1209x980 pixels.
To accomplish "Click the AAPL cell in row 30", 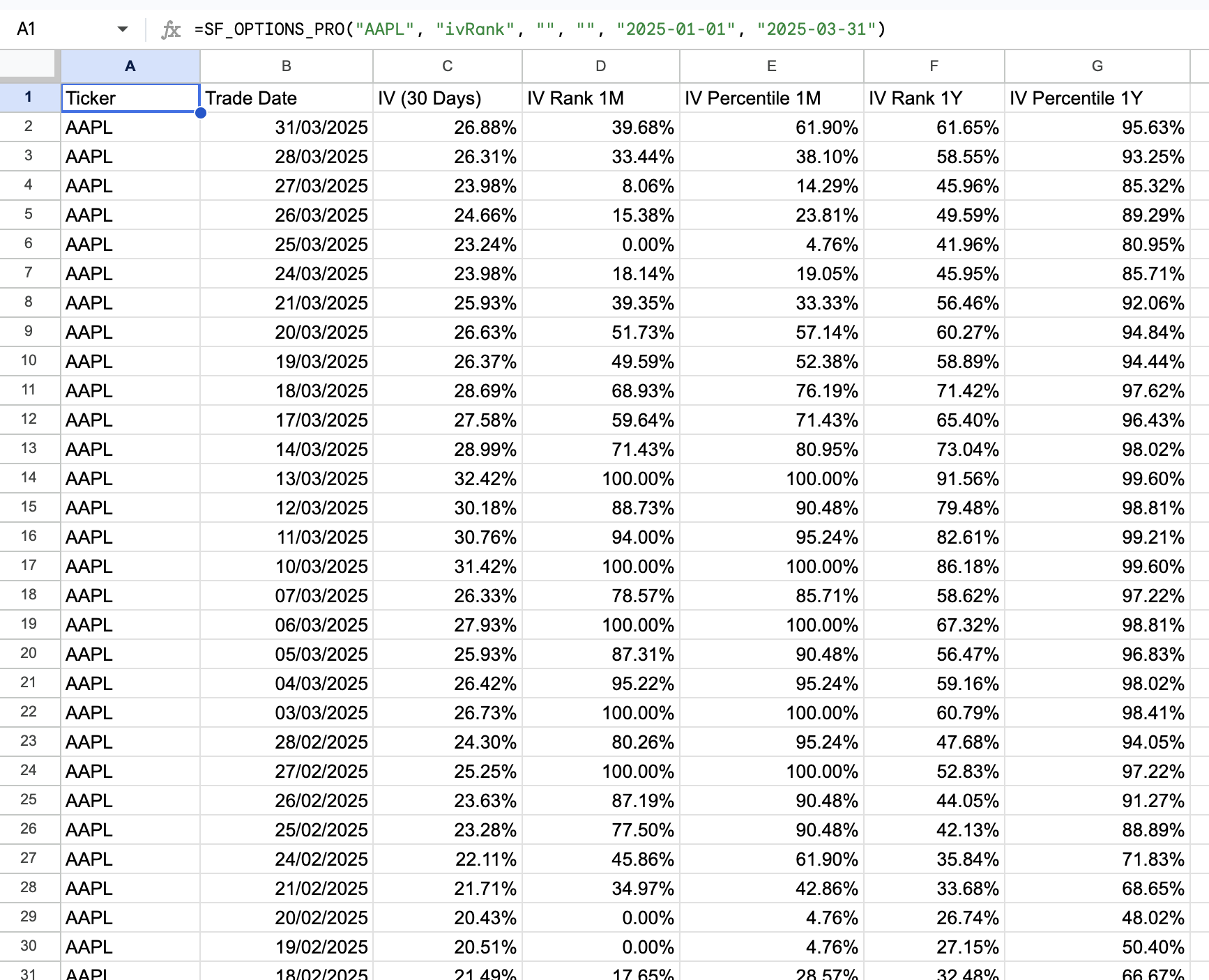I will coord(130,947).
